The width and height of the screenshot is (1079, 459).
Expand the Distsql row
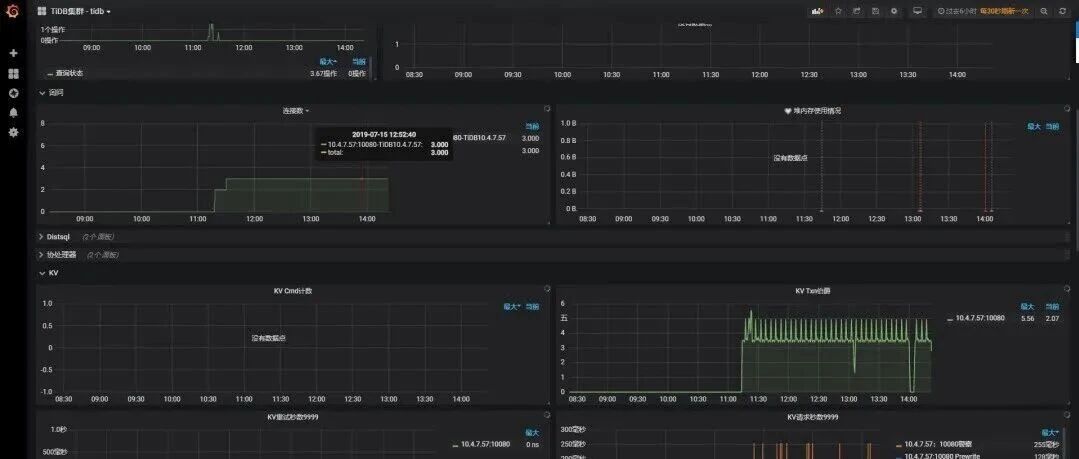[57, 237]
